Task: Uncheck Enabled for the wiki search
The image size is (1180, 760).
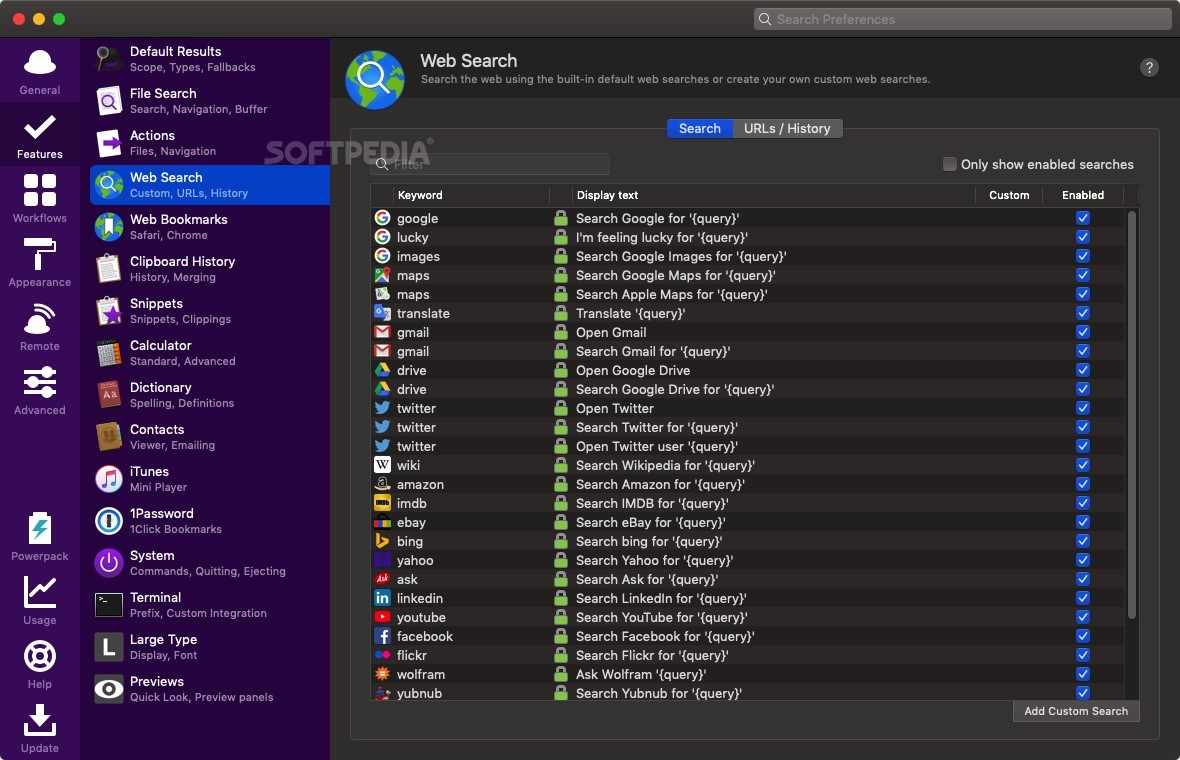Action: [1082, 465]
